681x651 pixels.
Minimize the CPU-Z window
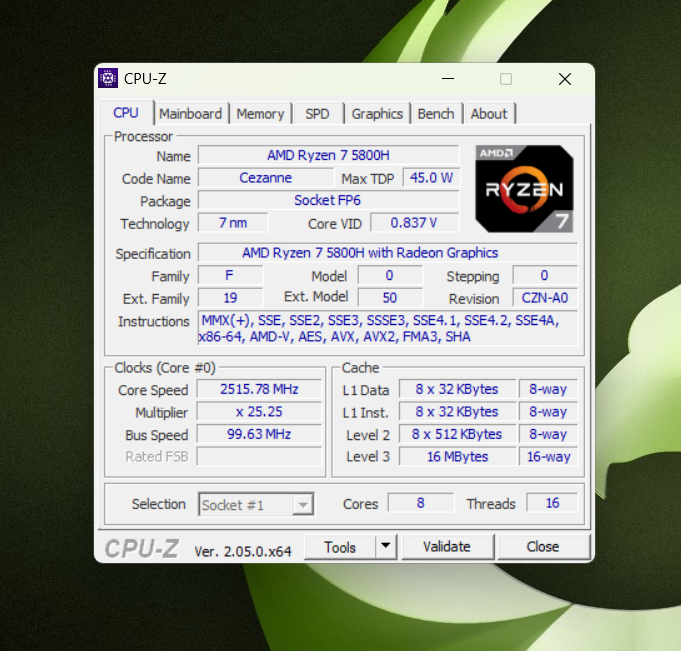pyautogui.click(x=448, y=79)
